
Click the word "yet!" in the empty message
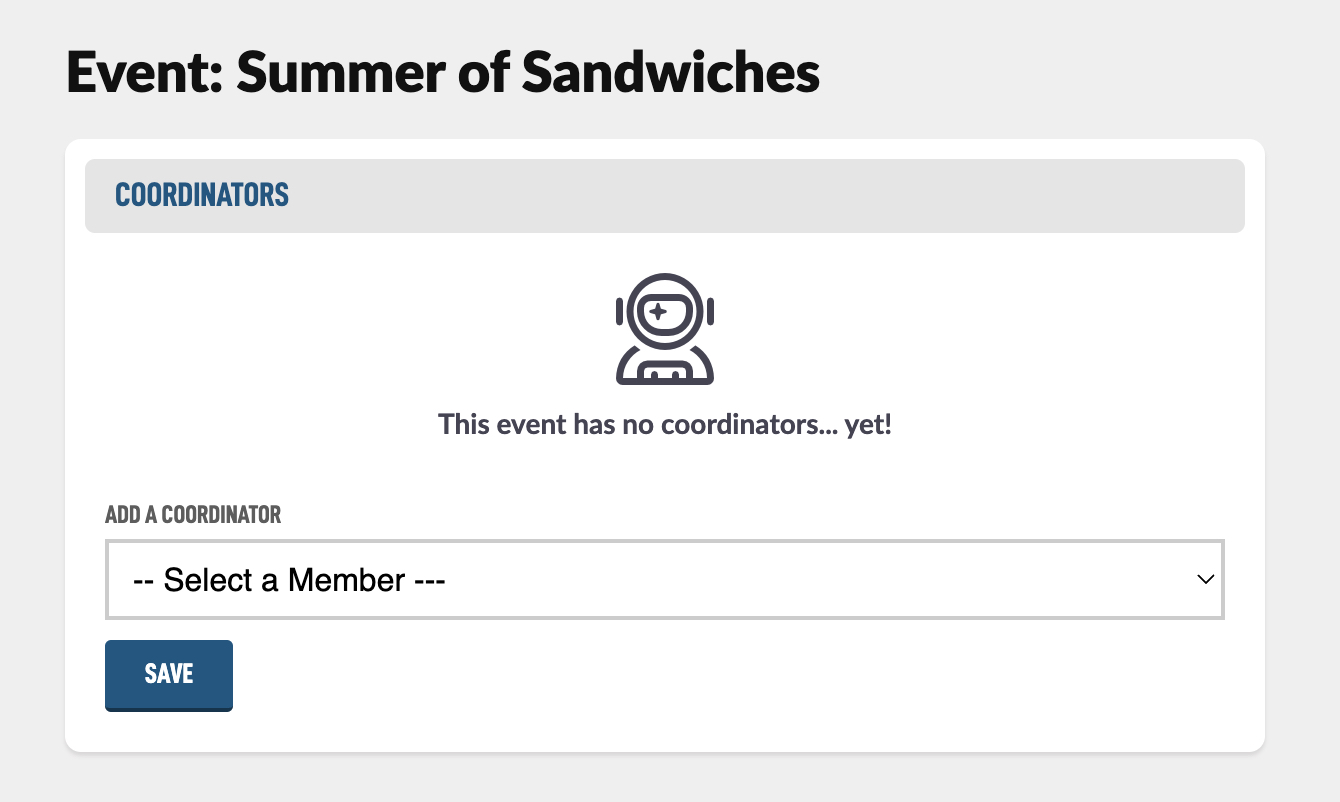tap(868, 425)
